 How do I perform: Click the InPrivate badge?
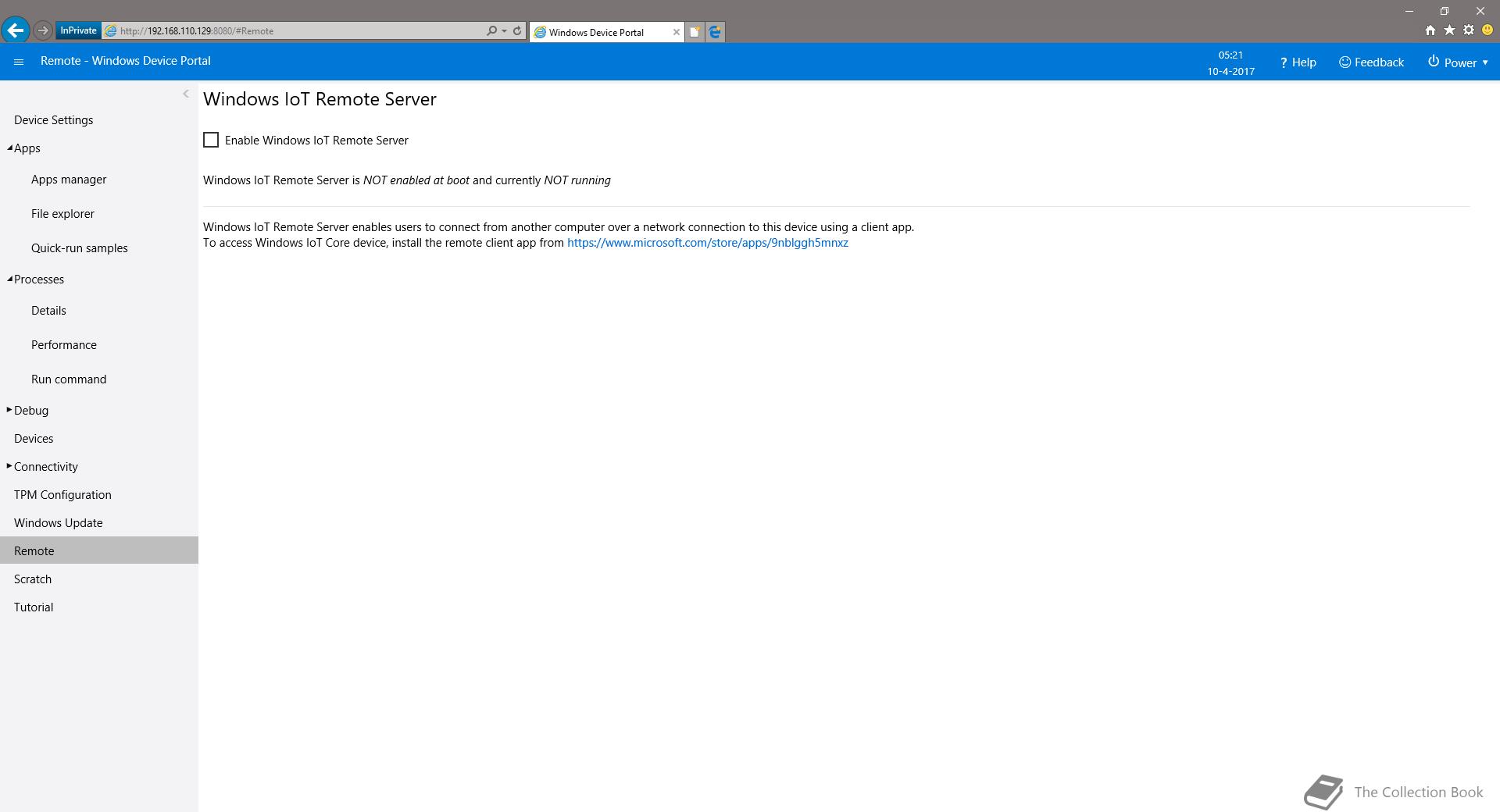pyautogui.click(x=78, y=30)
